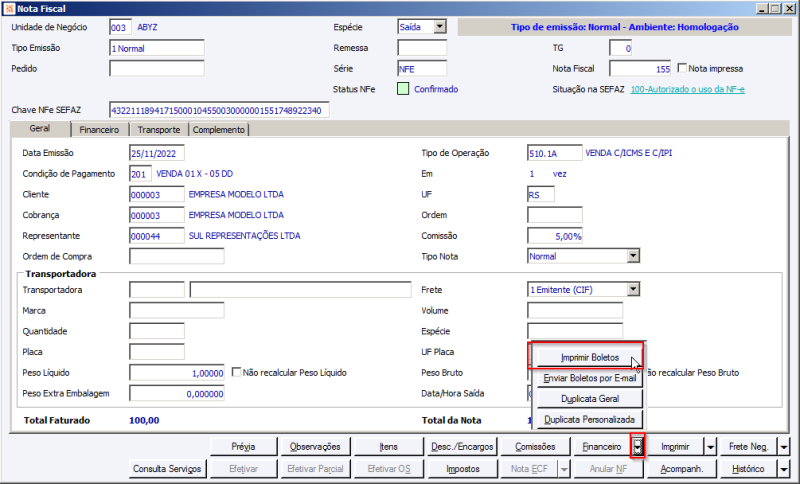Open Desc./Encargos button

462,447
